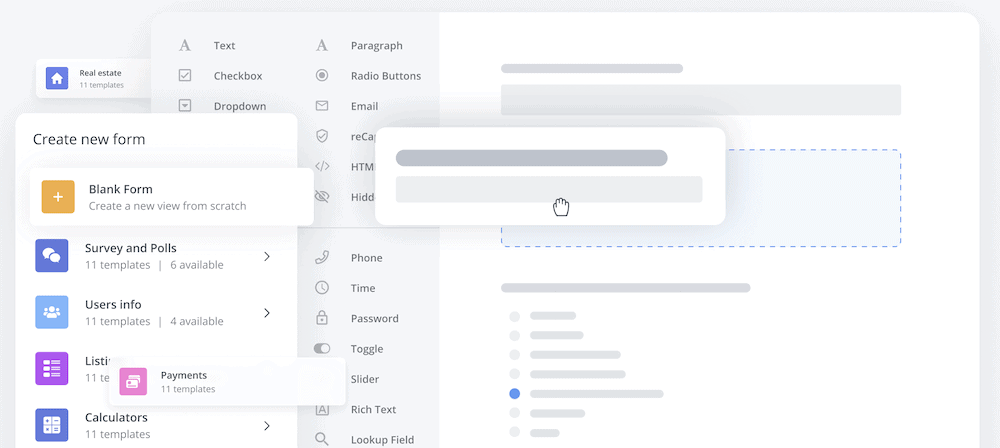Click the reCaptcha shield icon
Screen dimensions: 1000x448
click(x=322, y=136)
